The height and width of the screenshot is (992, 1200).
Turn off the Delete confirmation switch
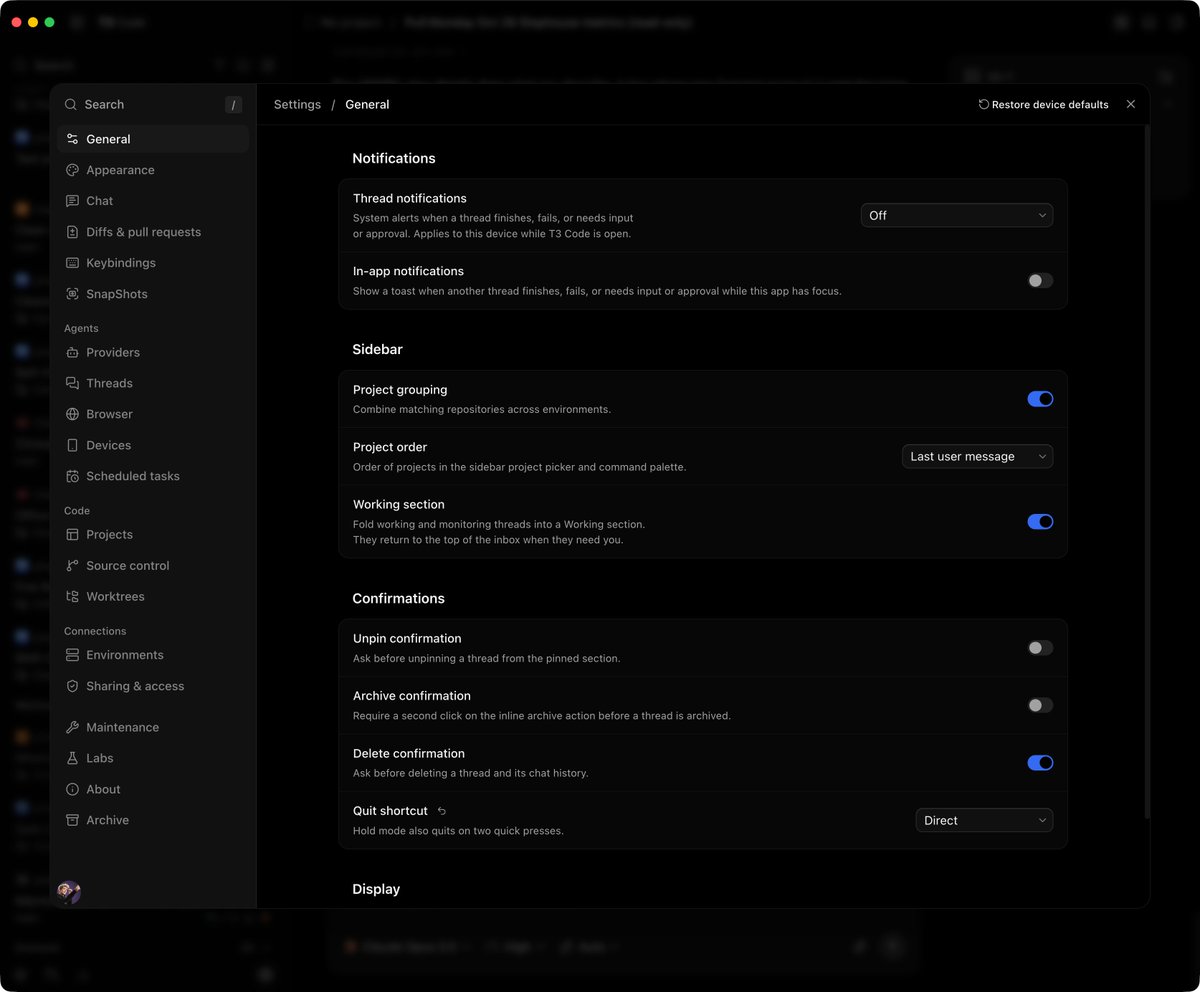pyautogui.click(x=1040, y=763)
